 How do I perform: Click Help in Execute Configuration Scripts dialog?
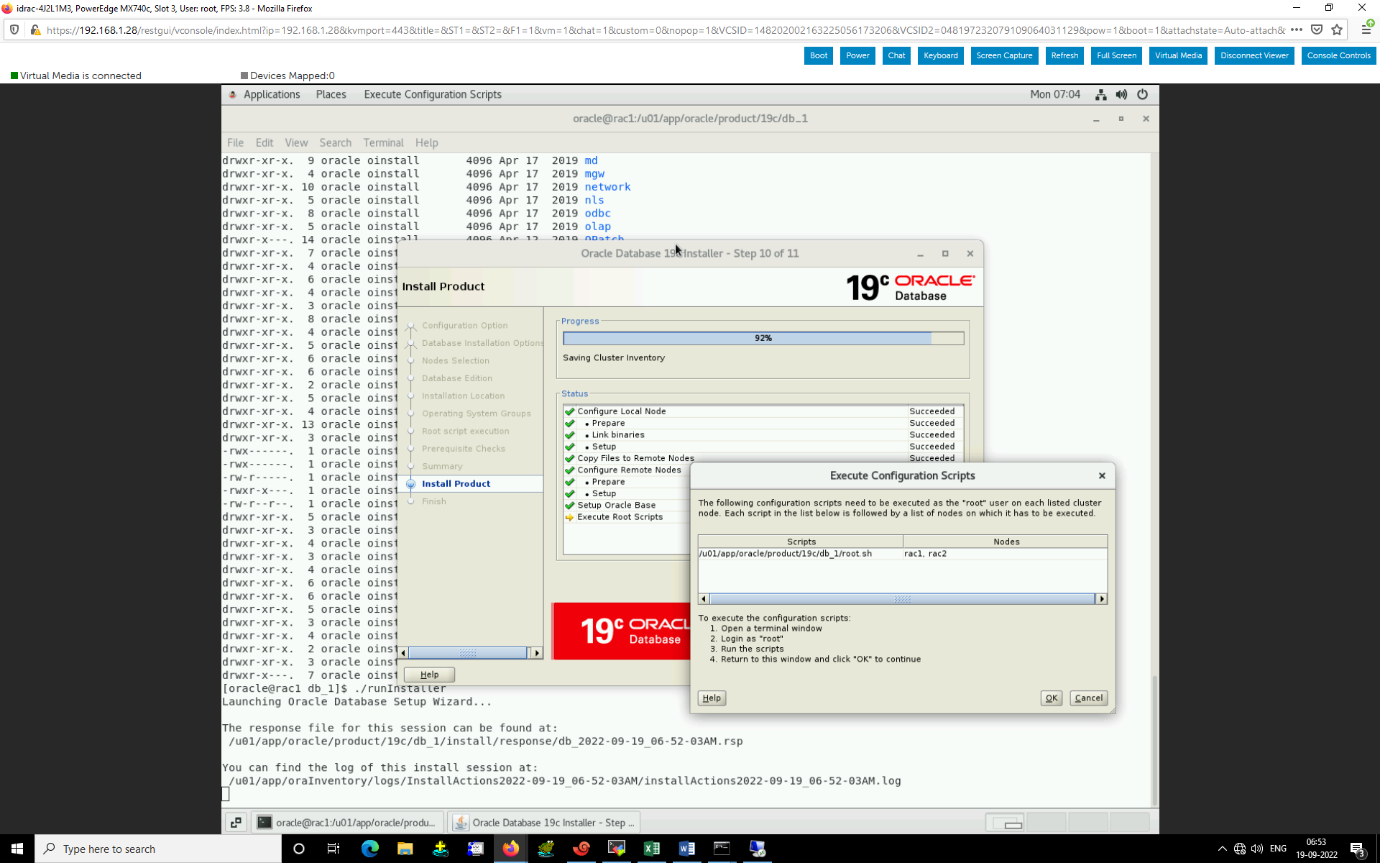click(x=711, y=698)
